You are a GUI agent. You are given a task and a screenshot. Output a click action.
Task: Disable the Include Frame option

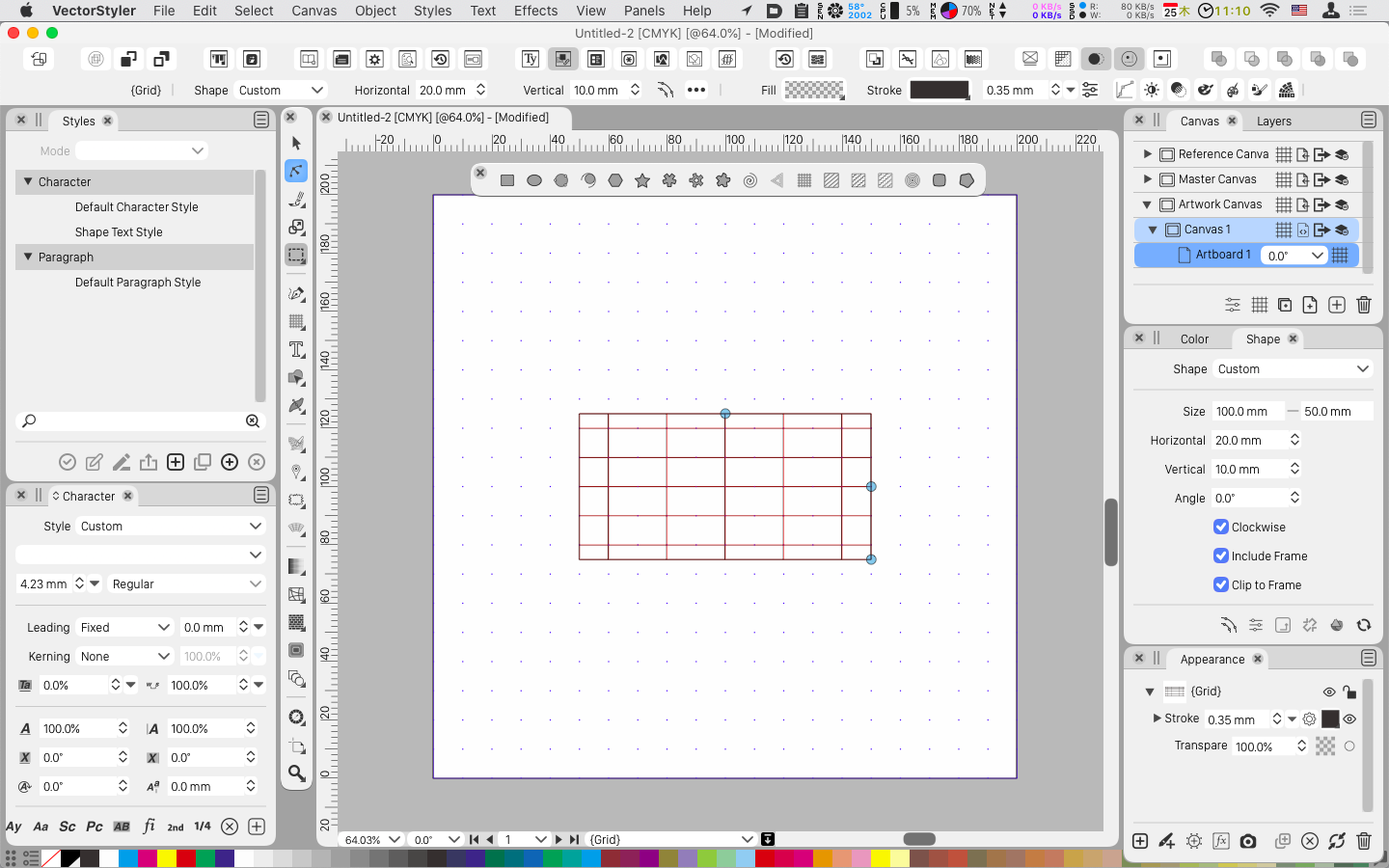(1221, 556)
